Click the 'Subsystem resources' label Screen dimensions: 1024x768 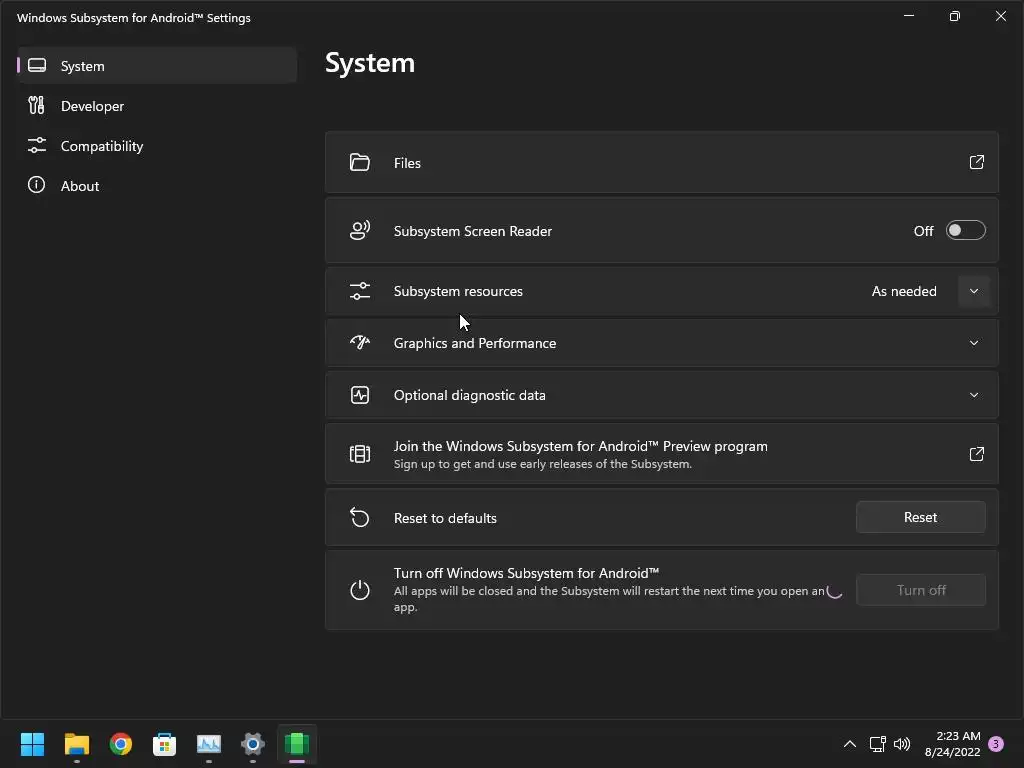pos(458,291)
